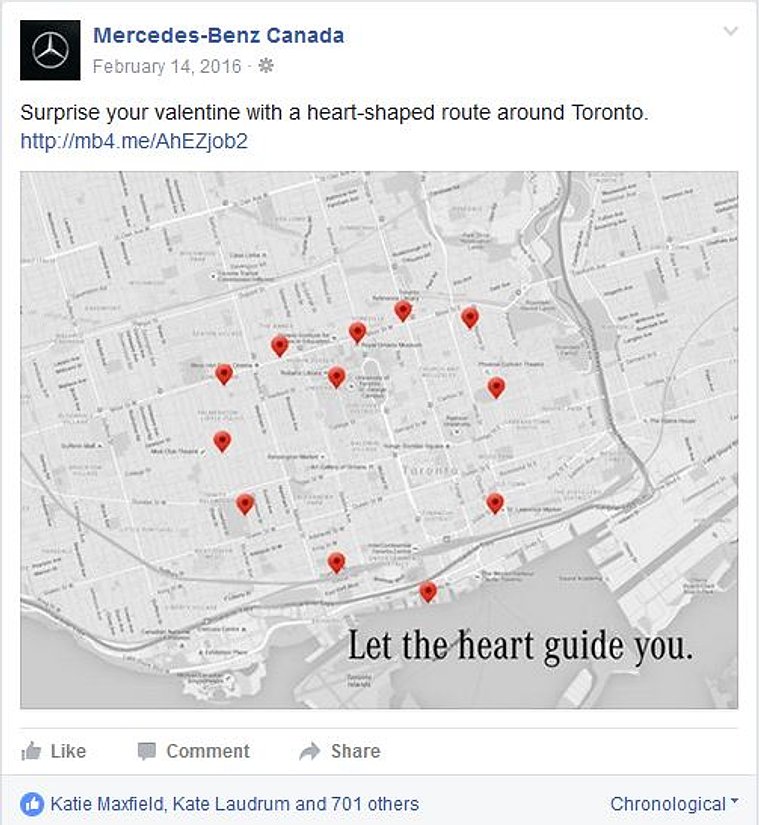Click red pin near St. Lawrence Market
Viewport: 759px width, 825px height.
494,503
